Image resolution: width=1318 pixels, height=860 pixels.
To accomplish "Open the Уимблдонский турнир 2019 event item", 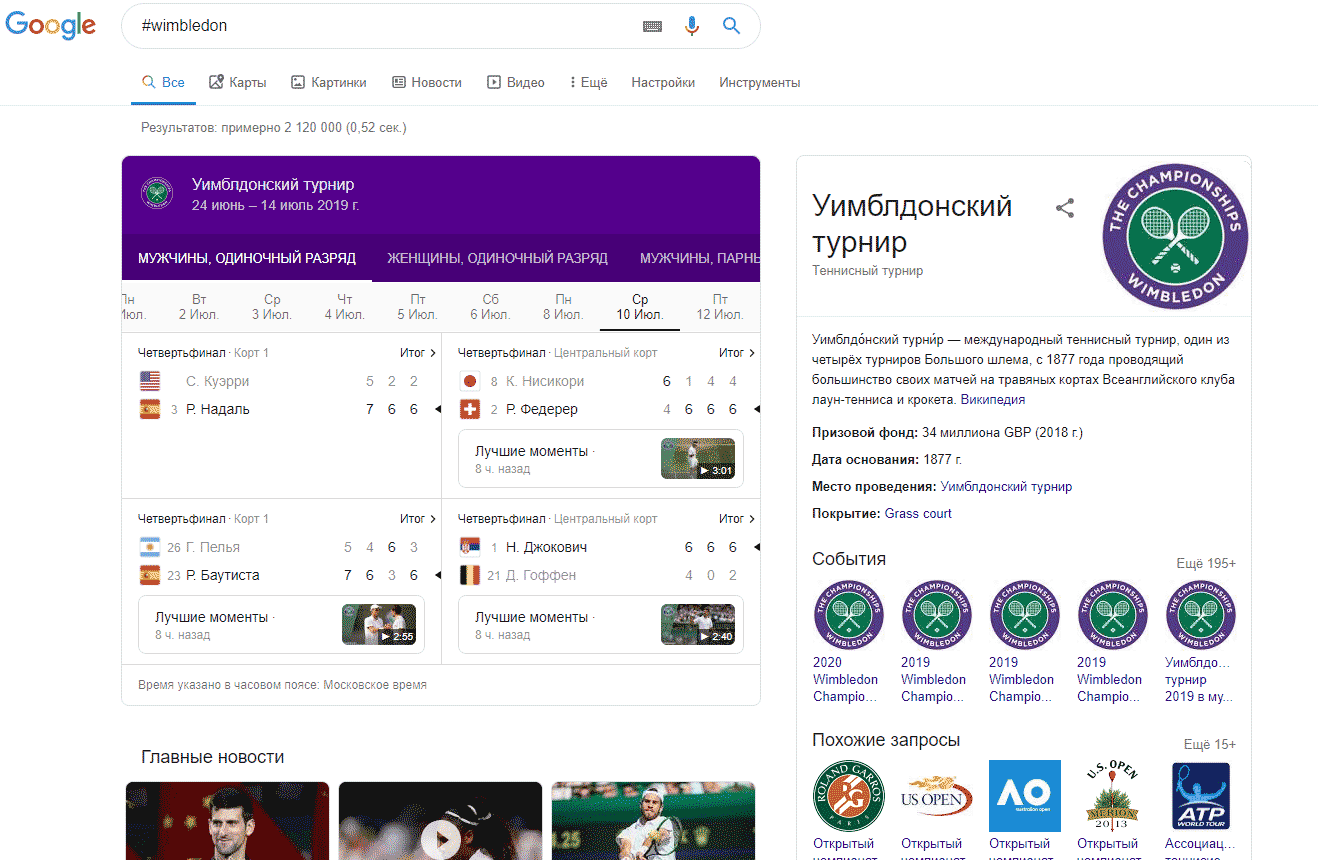I will pyautogui.click(x=1200, y=642).
